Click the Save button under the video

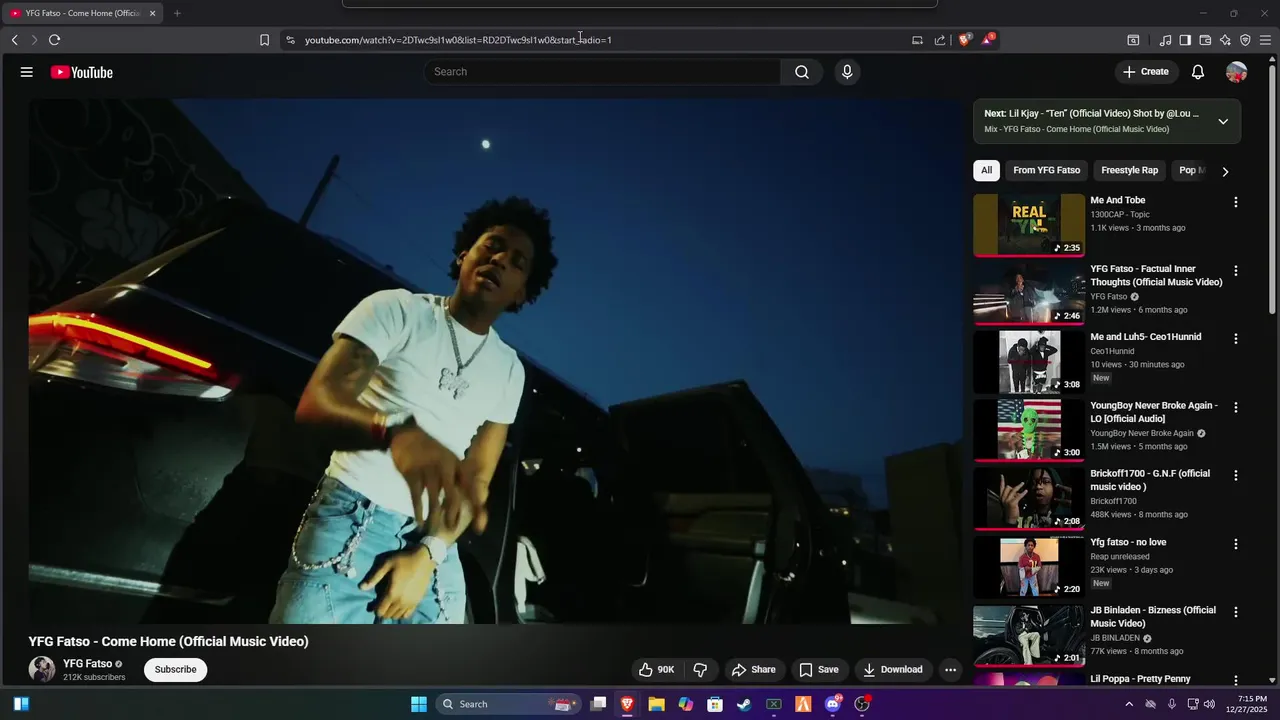[818, 670]
